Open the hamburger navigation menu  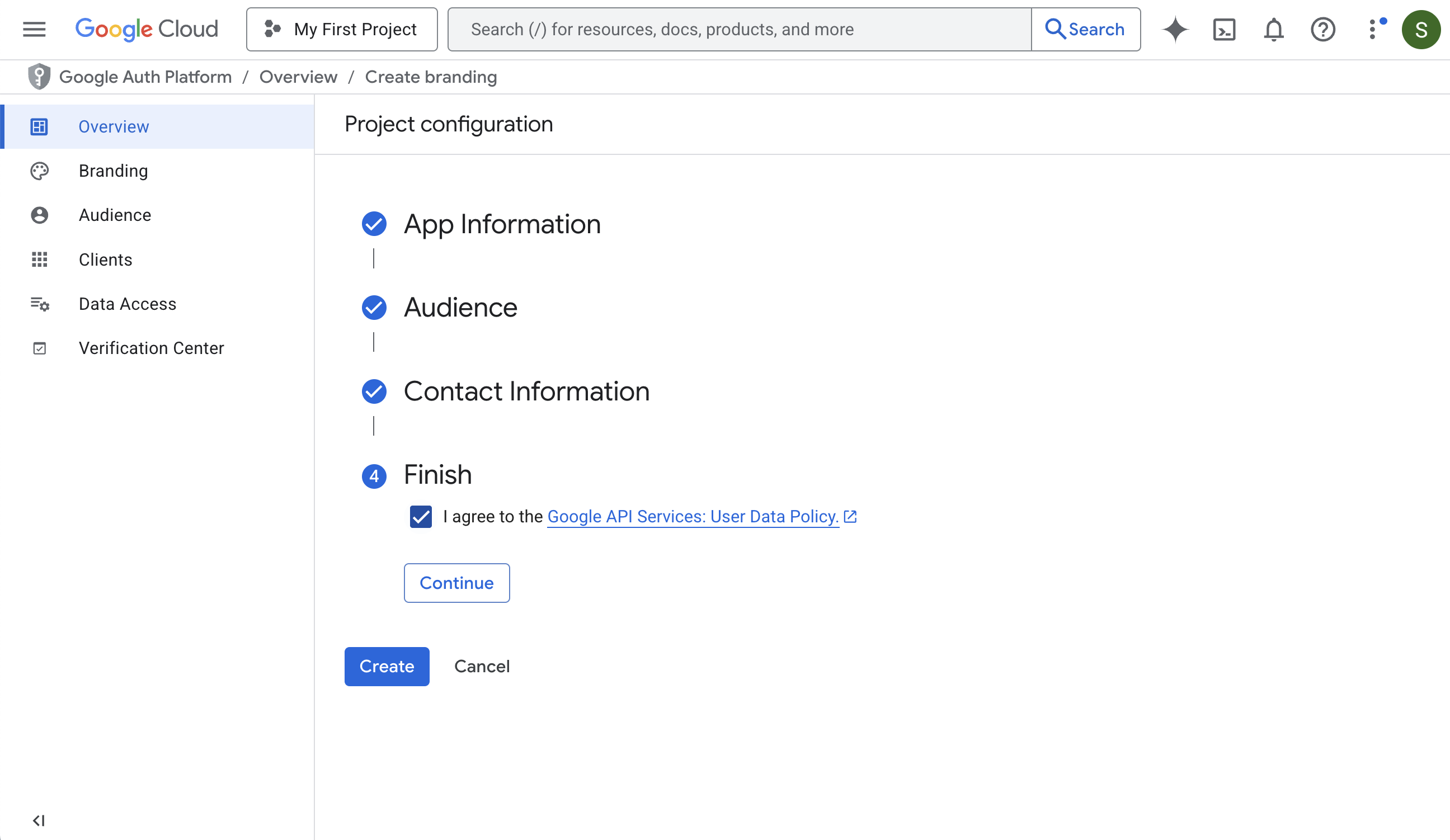34,29
